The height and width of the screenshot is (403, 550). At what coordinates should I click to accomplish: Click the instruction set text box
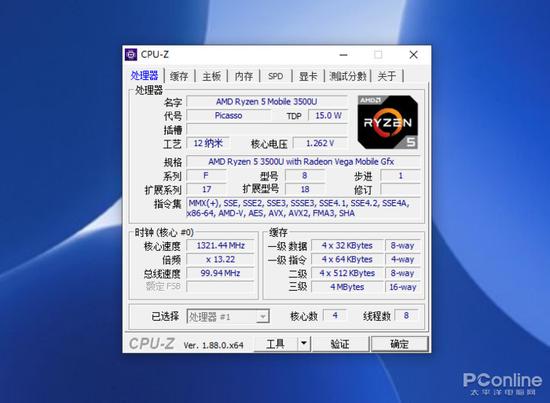303,208
